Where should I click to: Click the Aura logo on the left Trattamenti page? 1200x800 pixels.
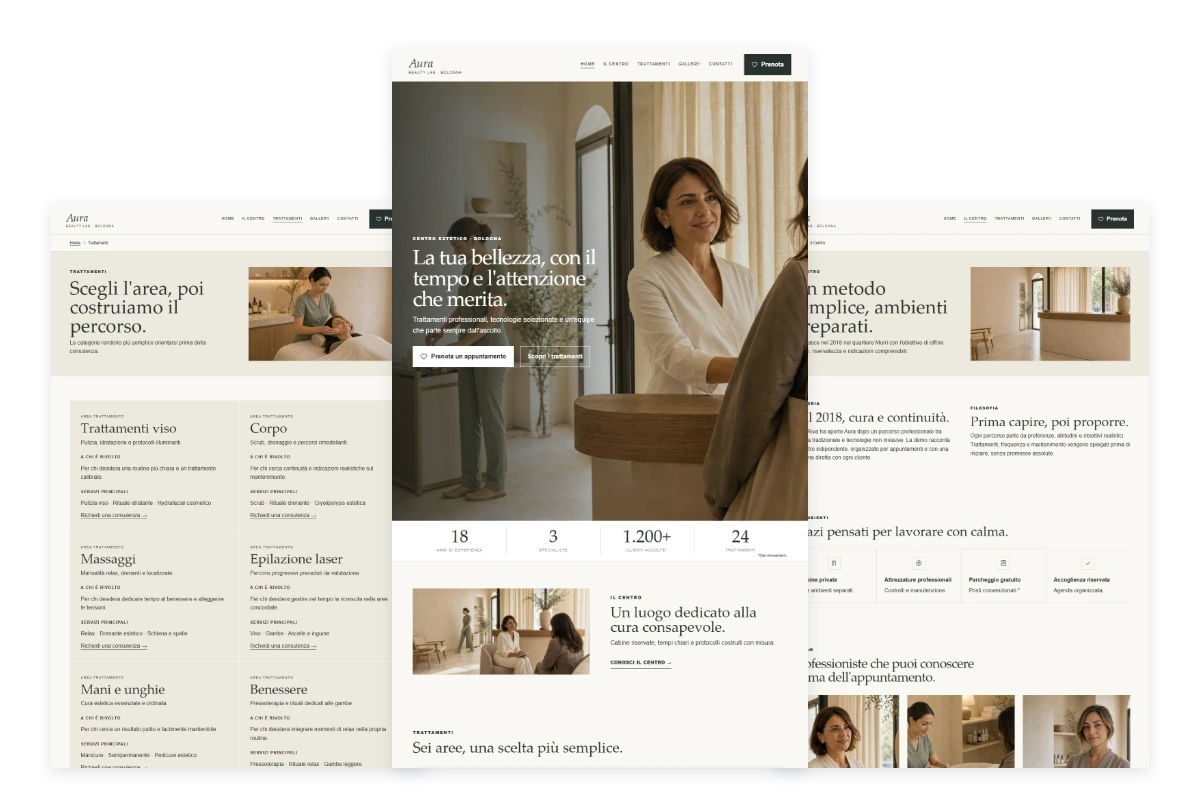pyautogui.click(x=78, y=217)
